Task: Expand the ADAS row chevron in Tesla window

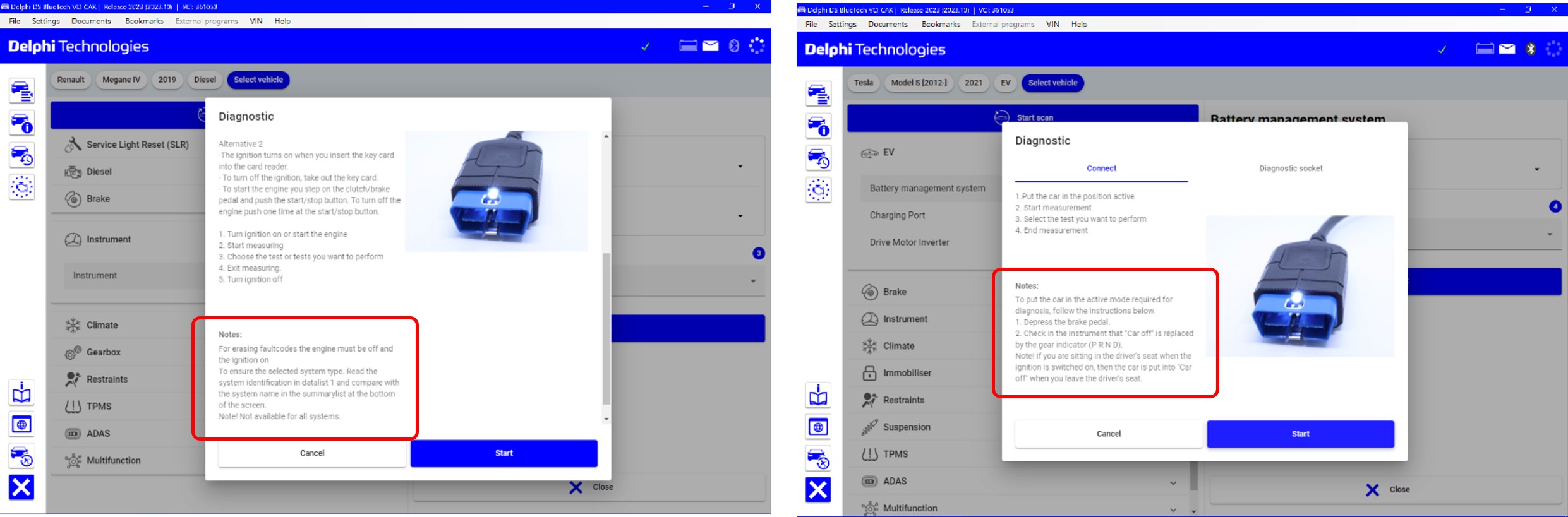Action: 1173,483
